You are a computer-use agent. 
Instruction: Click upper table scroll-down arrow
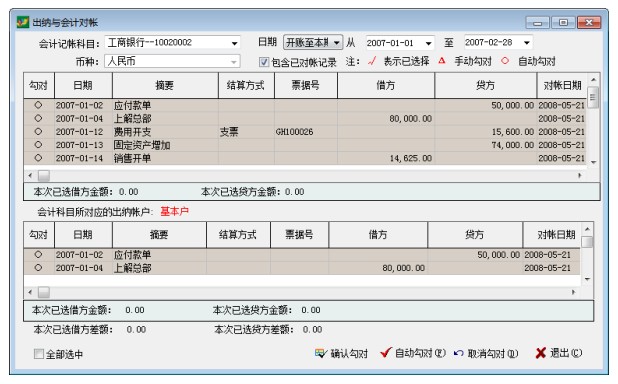[594, 162]
